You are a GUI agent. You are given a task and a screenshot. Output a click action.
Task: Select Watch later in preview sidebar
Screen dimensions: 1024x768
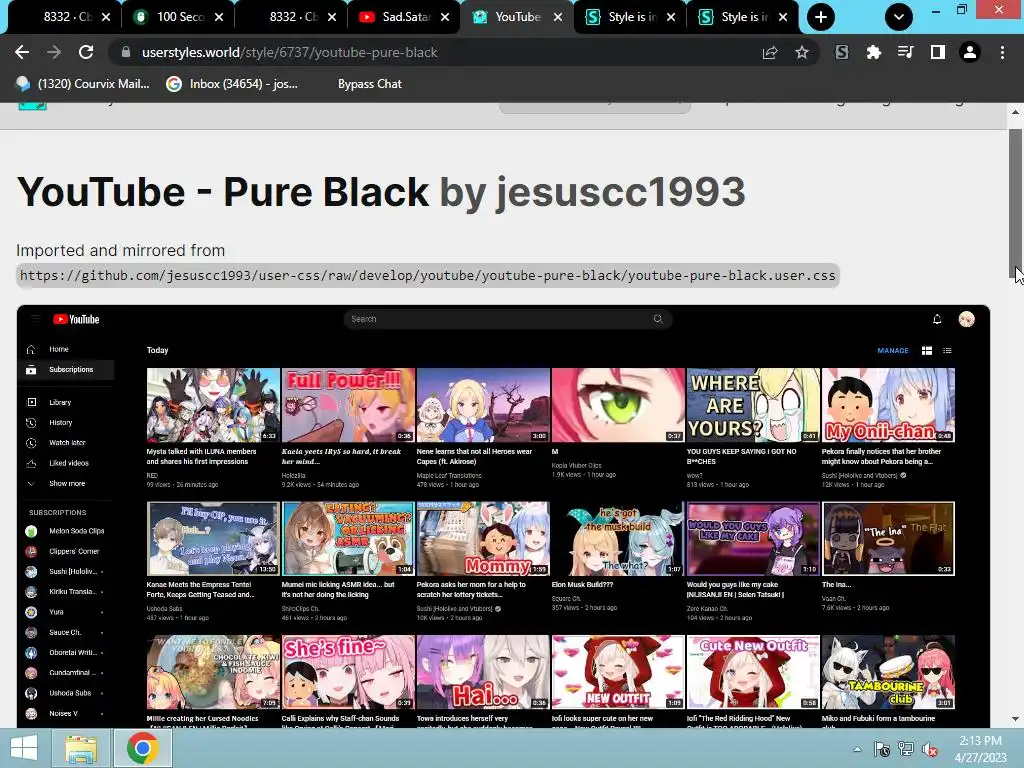[65, 443]
